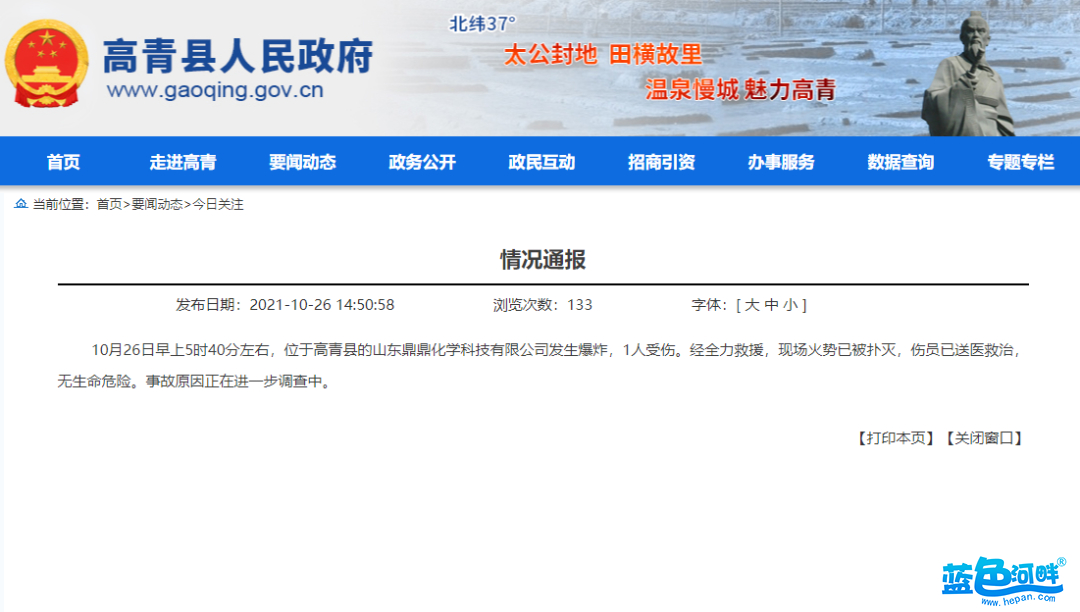Viewport: 1080px width, 612px height.
Task: Open the 招商引资 navigation item
Action: [661, 162]
